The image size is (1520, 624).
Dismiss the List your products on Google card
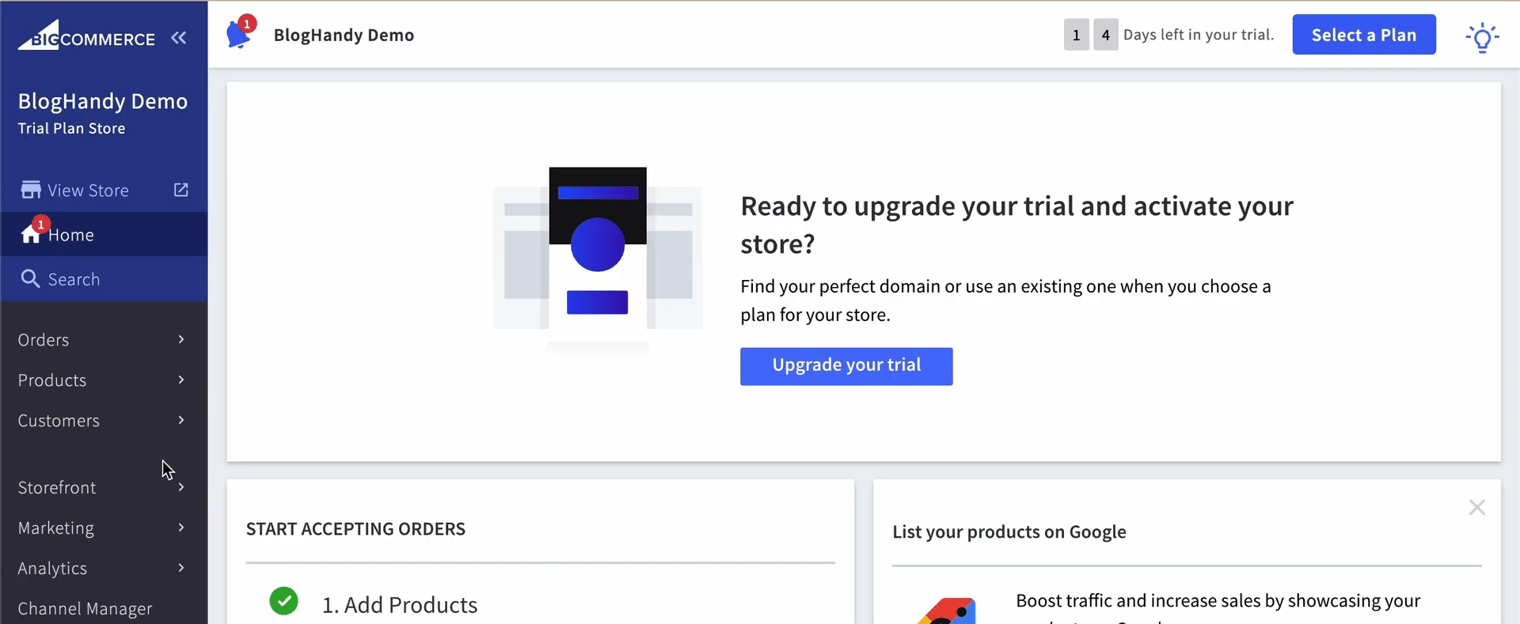[x=1477, y=507]
